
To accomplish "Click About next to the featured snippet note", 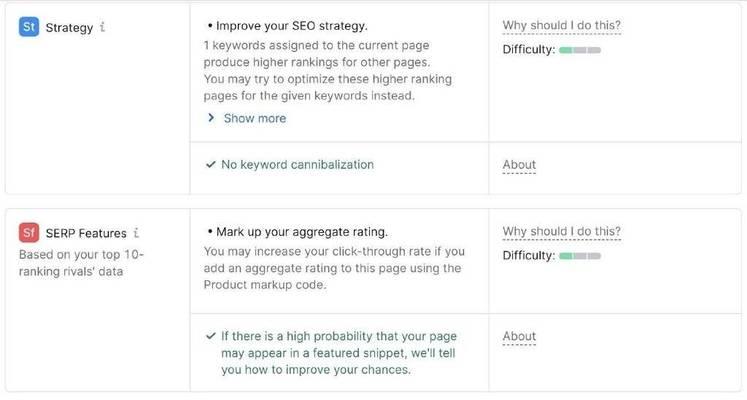I will click(519, 336).
